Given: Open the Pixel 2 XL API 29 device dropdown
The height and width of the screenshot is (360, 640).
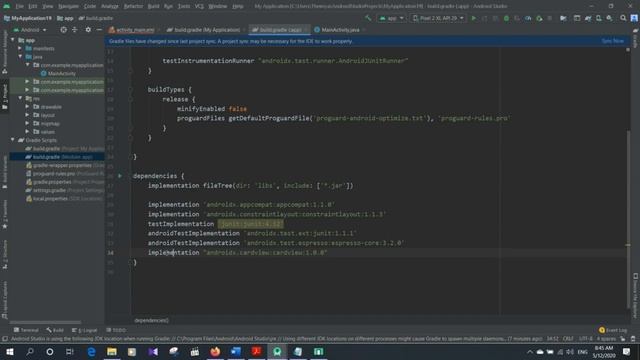Looking at the screenshot, I should [438, 18].
